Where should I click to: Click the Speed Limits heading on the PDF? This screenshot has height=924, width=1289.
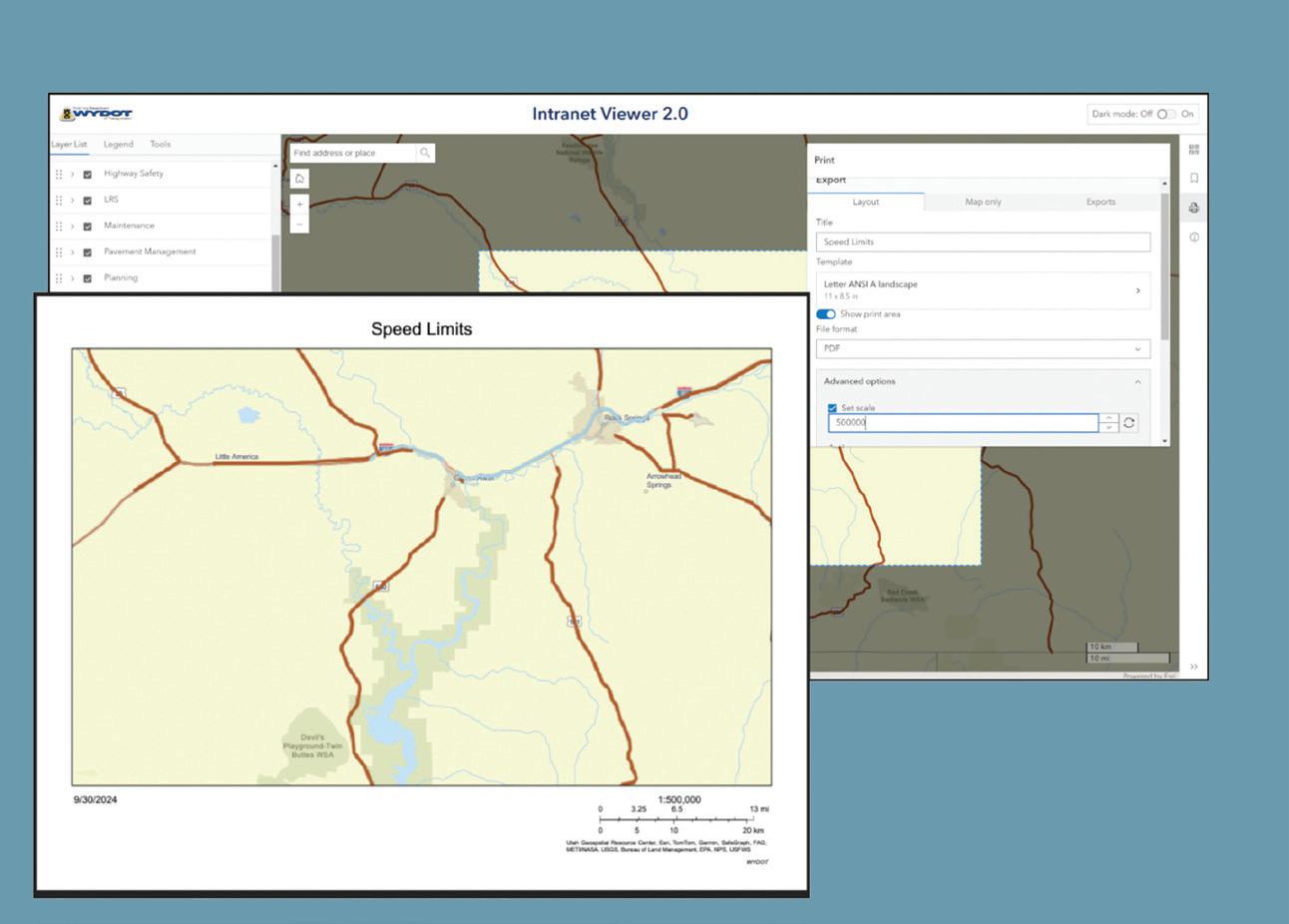pyautogui.click(x=421, y=329)
